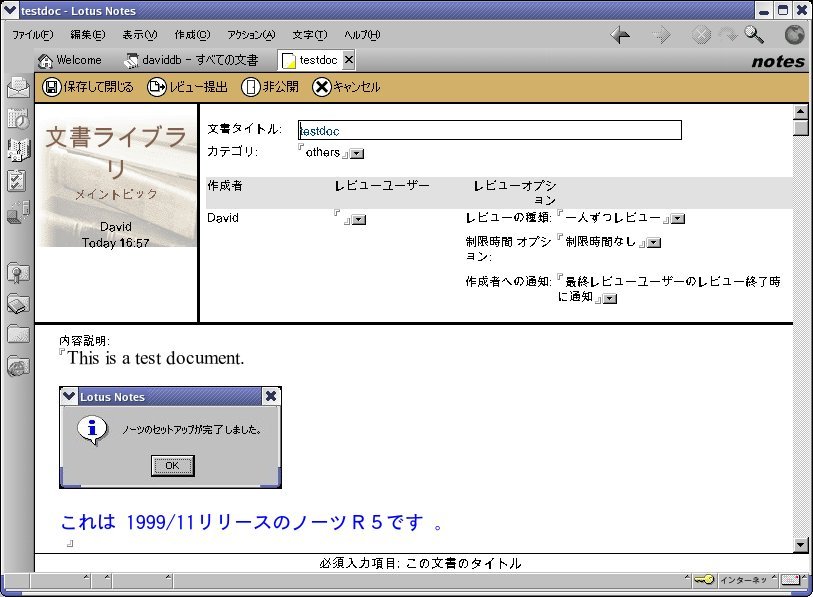Click 保存して閉じる to save and close

pos(88,87)
